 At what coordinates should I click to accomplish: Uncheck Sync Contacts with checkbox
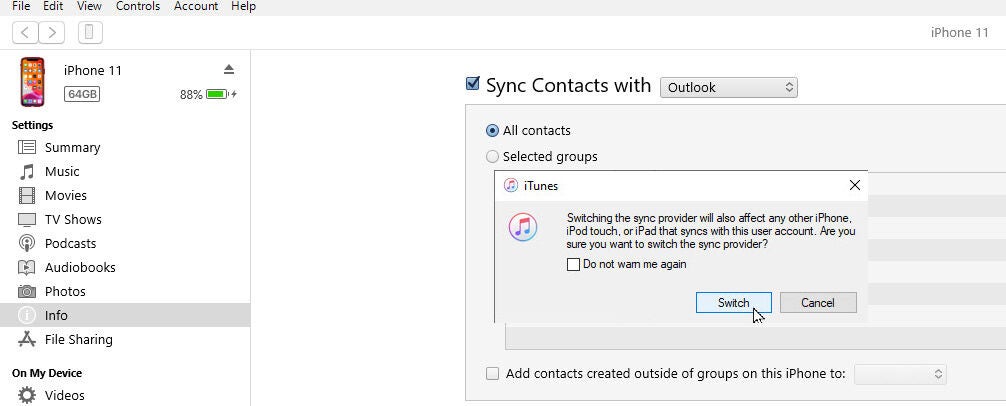(473, 84)
